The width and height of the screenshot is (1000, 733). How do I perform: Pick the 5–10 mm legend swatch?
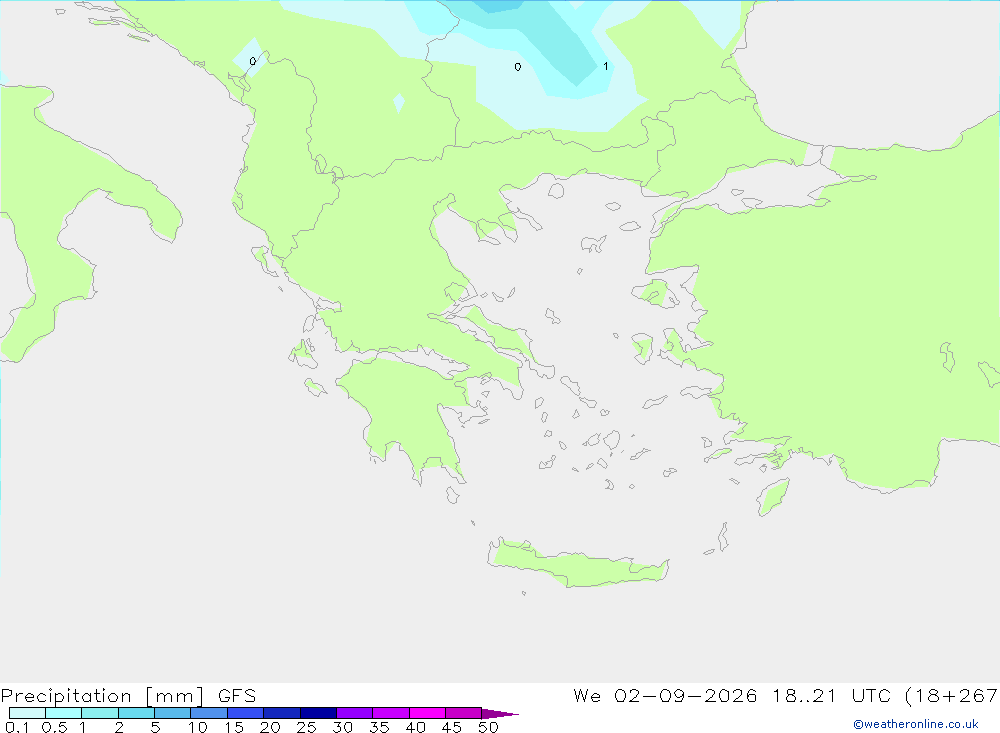pos(173,713)
